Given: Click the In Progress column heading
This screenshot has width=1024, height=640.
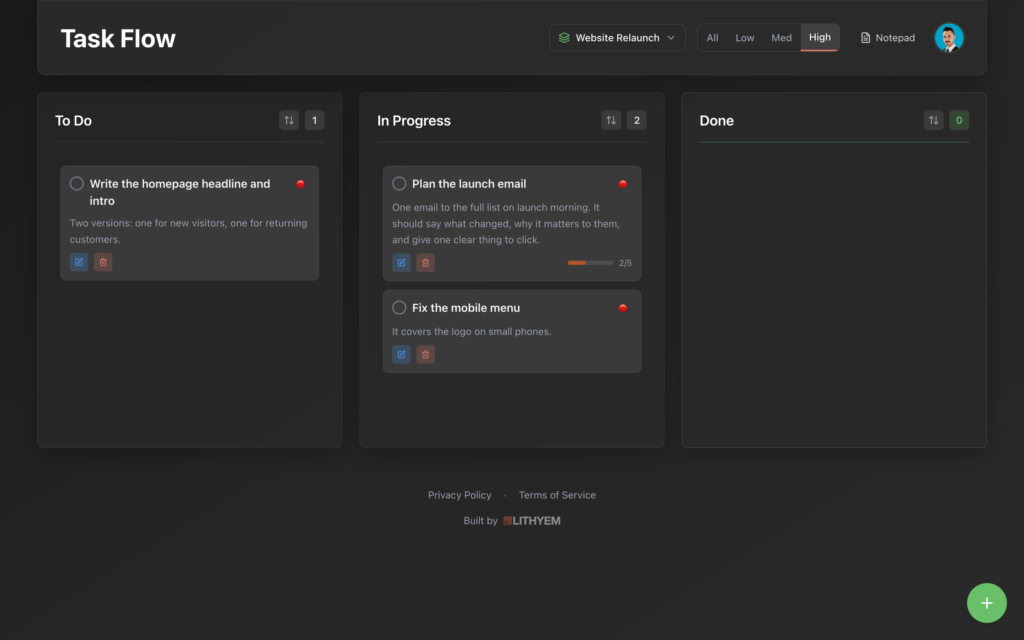Looking at the screenshot, I should click(x=413, y=121).
